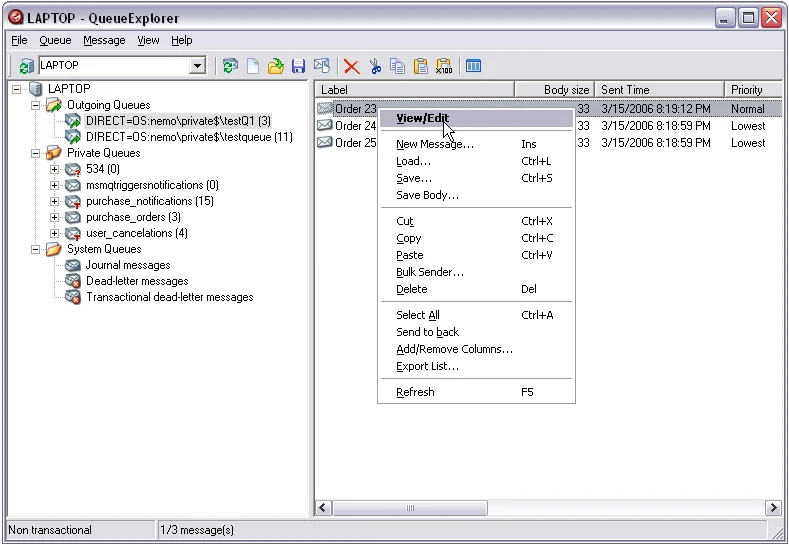Expand the msmqtriggersnotifications queue node
Viewport: 789px width, 545px height.
point(54,185)
